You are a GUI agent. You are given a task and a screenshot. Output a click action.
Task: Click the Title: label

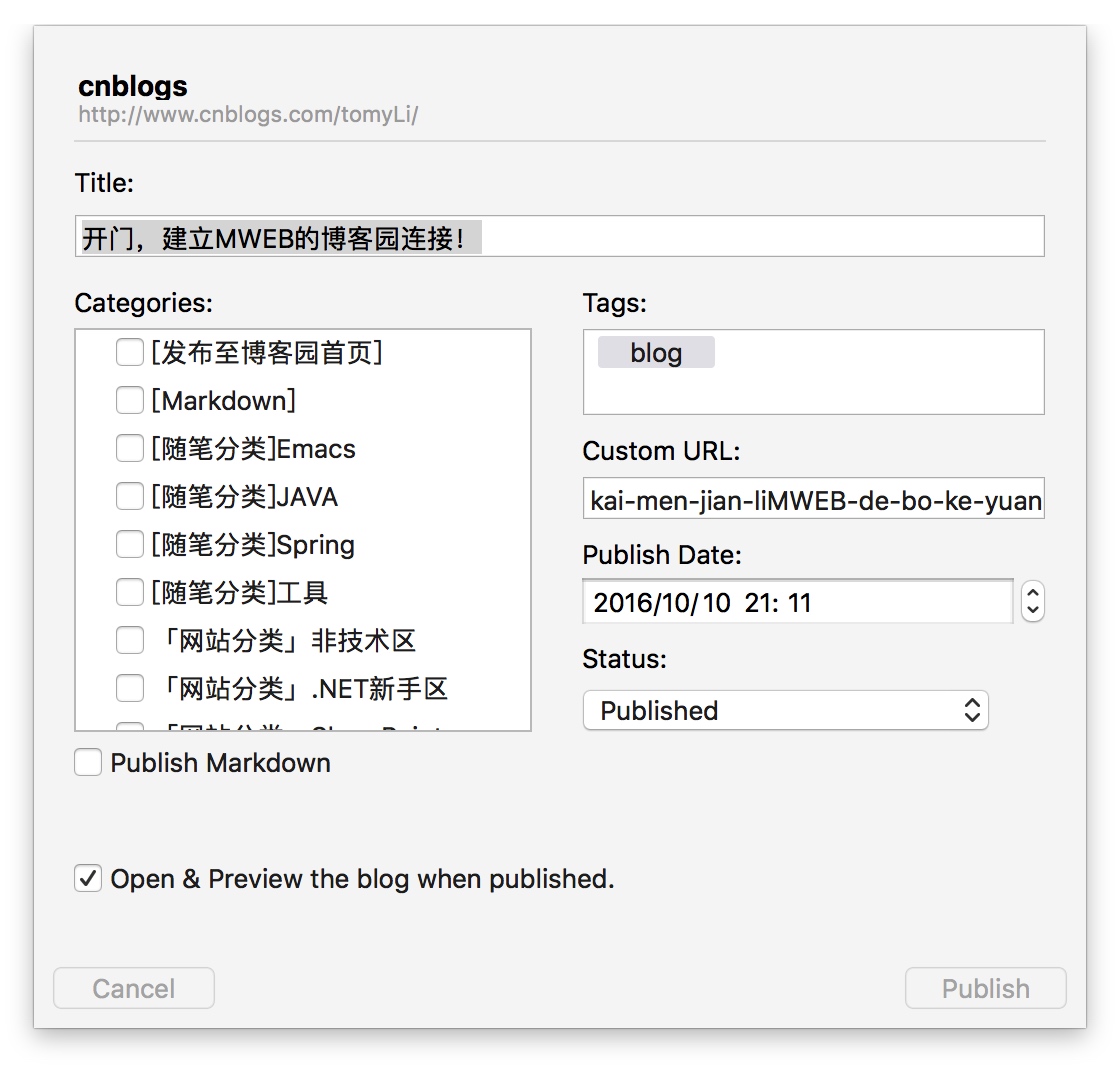(x=104, y=183)
